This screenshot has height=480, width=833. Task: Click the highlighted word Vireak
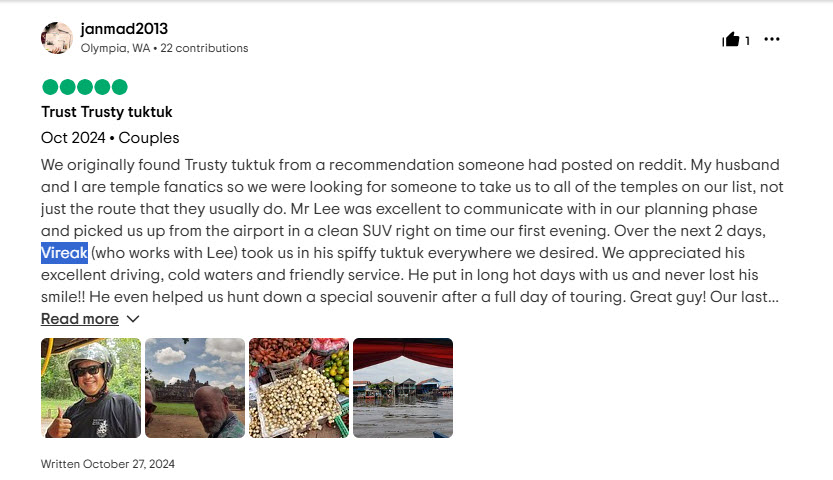click(64, 253)
